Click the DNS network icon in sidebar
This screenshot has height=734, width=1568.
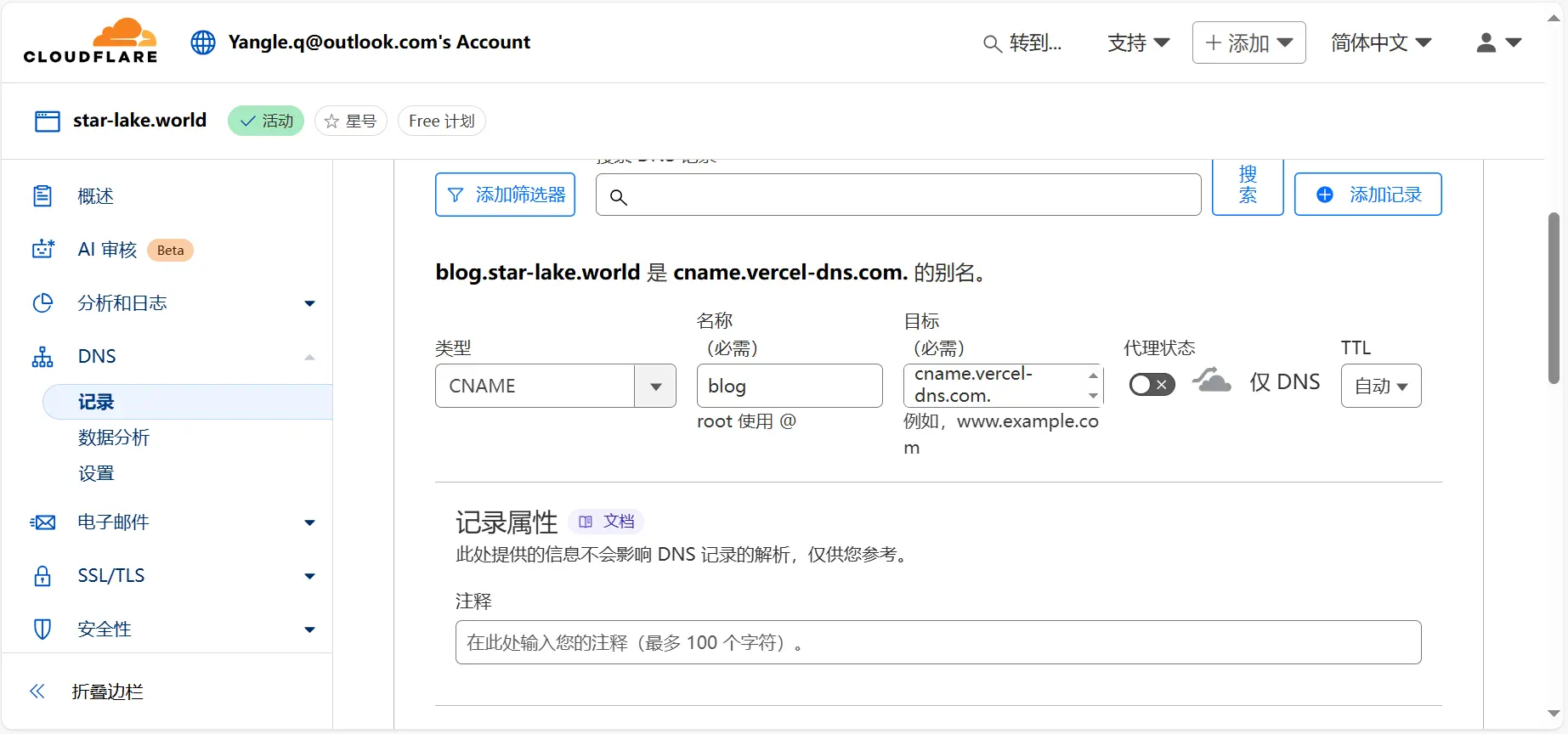pyautogui.click(x=42, y=357)
